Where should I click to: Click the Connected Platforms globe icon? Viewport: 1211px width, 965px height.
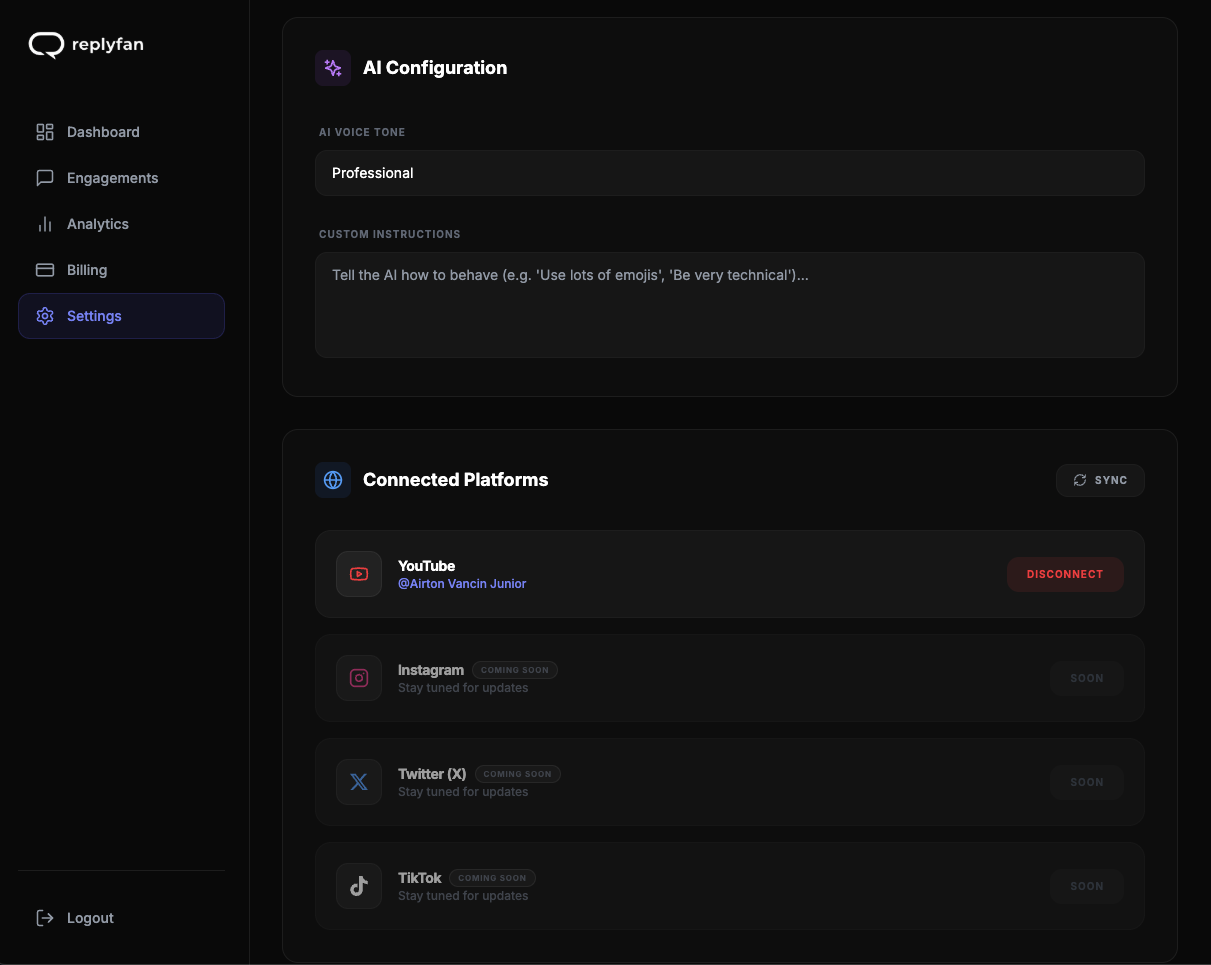click(x=333, y=480)
